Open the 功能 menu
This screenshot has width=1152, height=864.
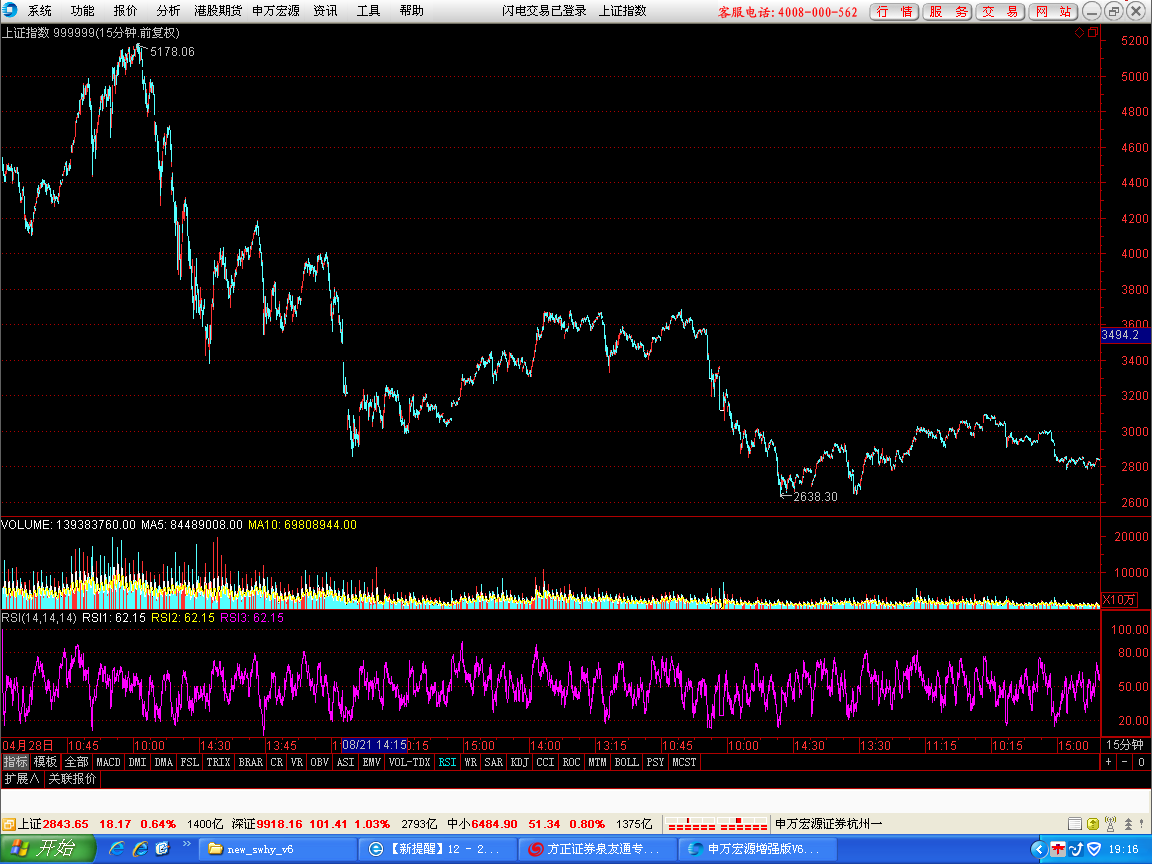[x=82, y=11]
